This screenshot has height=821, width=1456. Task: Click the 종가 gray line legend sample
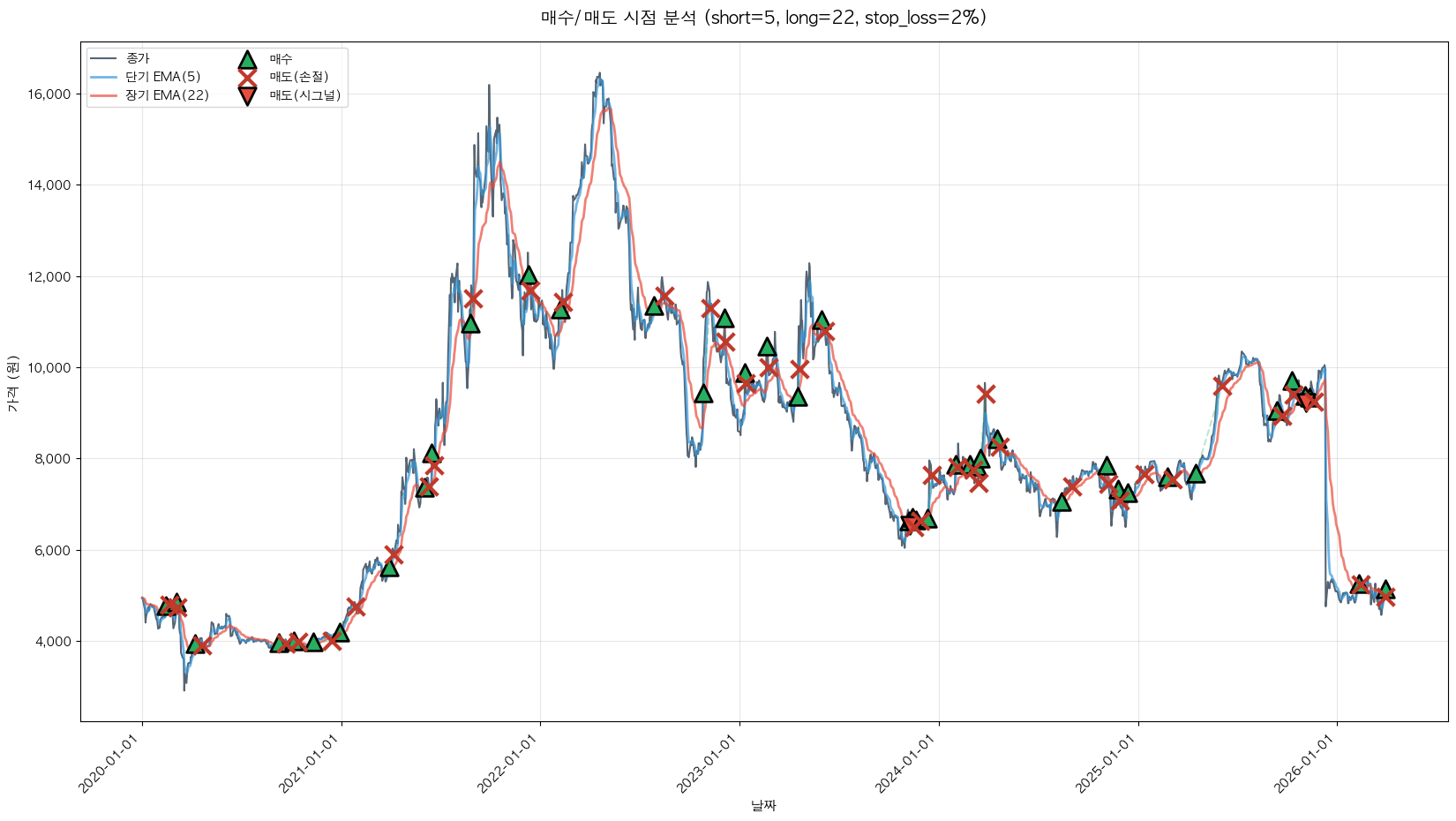103,59
